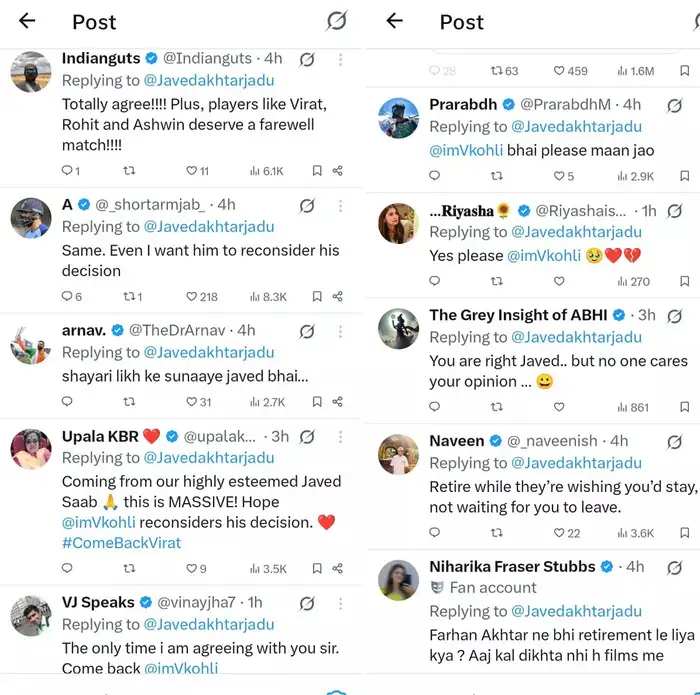Open @imVkohli mention in Prarabdh reply

[x=466, y=149]
